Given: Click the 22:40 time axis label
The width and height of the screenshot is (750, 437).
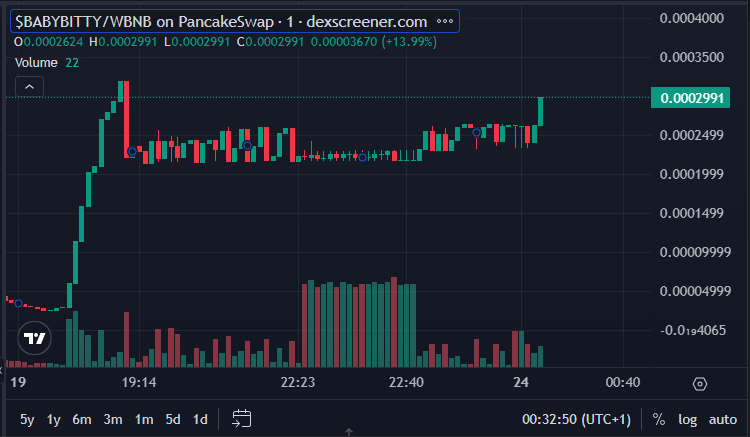Looking at the screenshot, I should pos(406,382).
